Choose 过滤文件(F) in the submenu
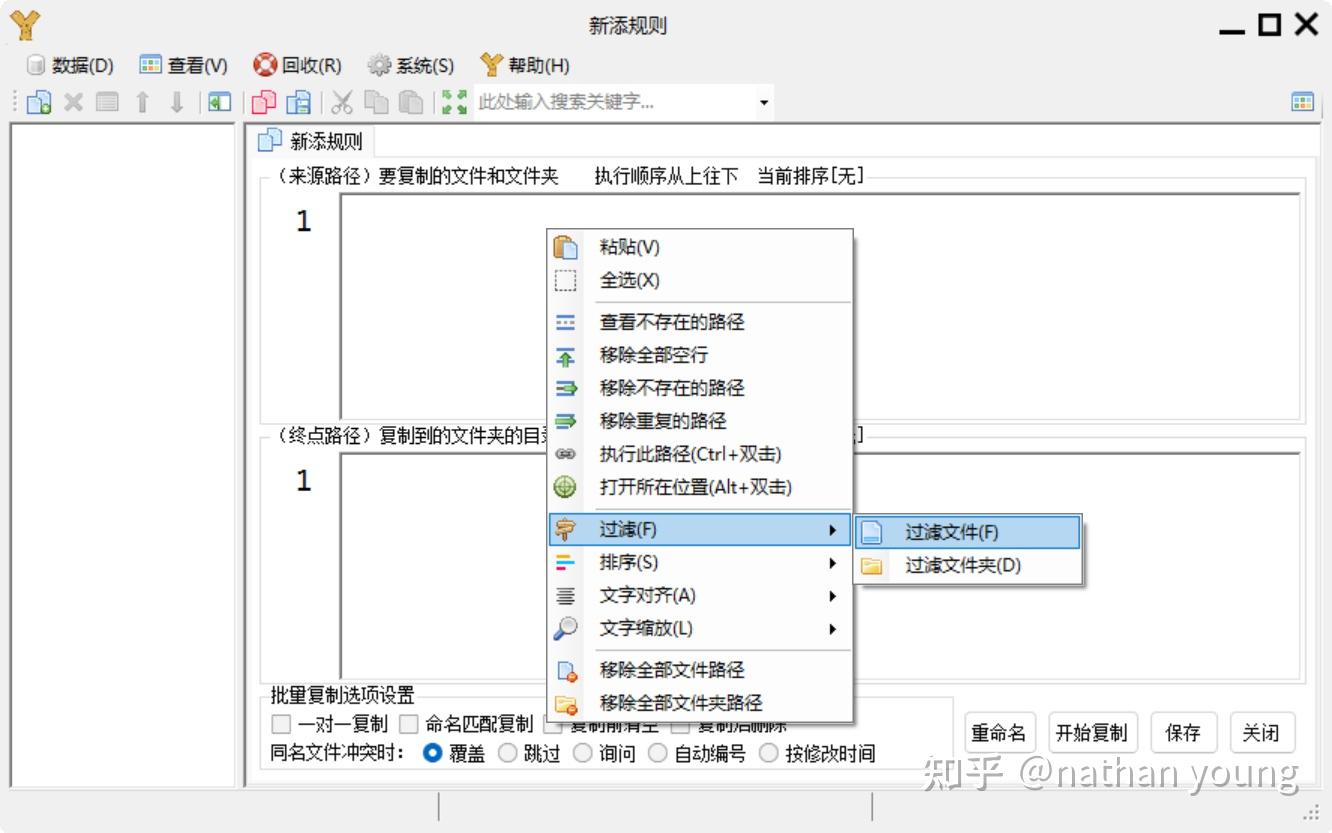The width and height of the screenshot is (1332, 833). [x=968, y=533]
